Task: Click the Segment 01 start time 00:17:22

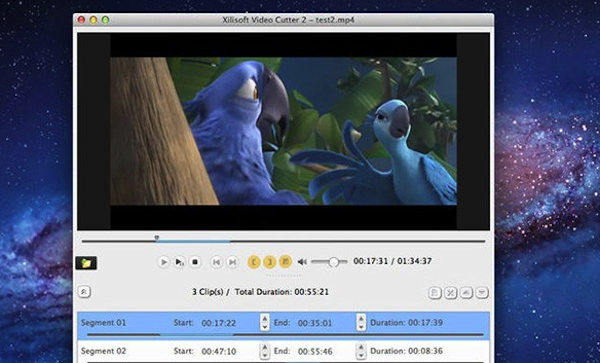Action: (218, 323)
